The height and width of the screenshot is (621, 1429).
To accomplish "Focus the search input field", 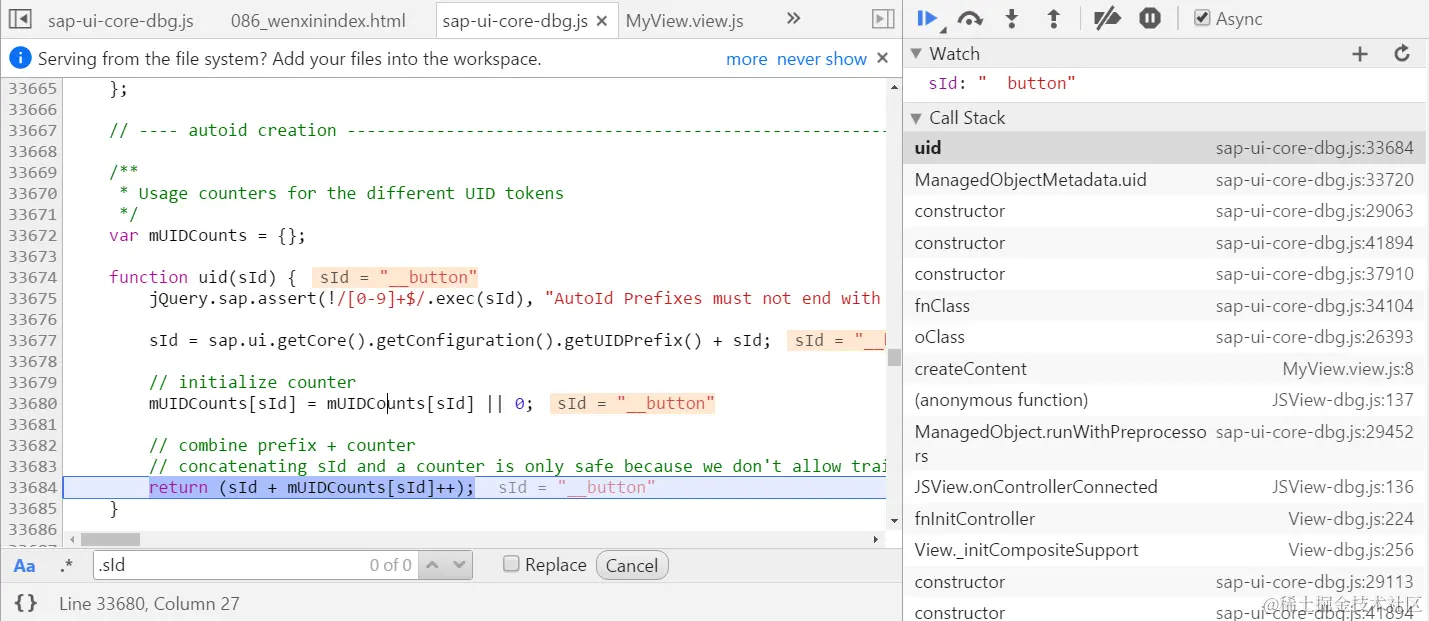I will (257, 565).
